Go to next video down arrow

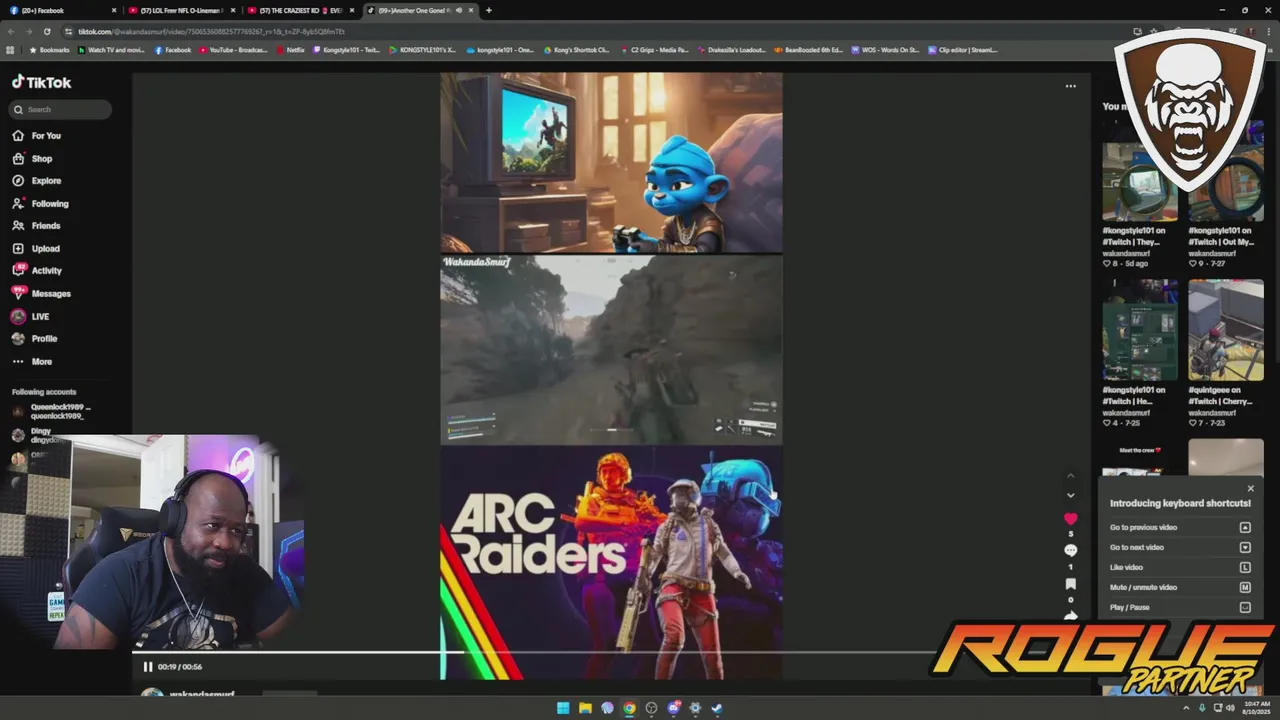click(x=1071, y=495)
